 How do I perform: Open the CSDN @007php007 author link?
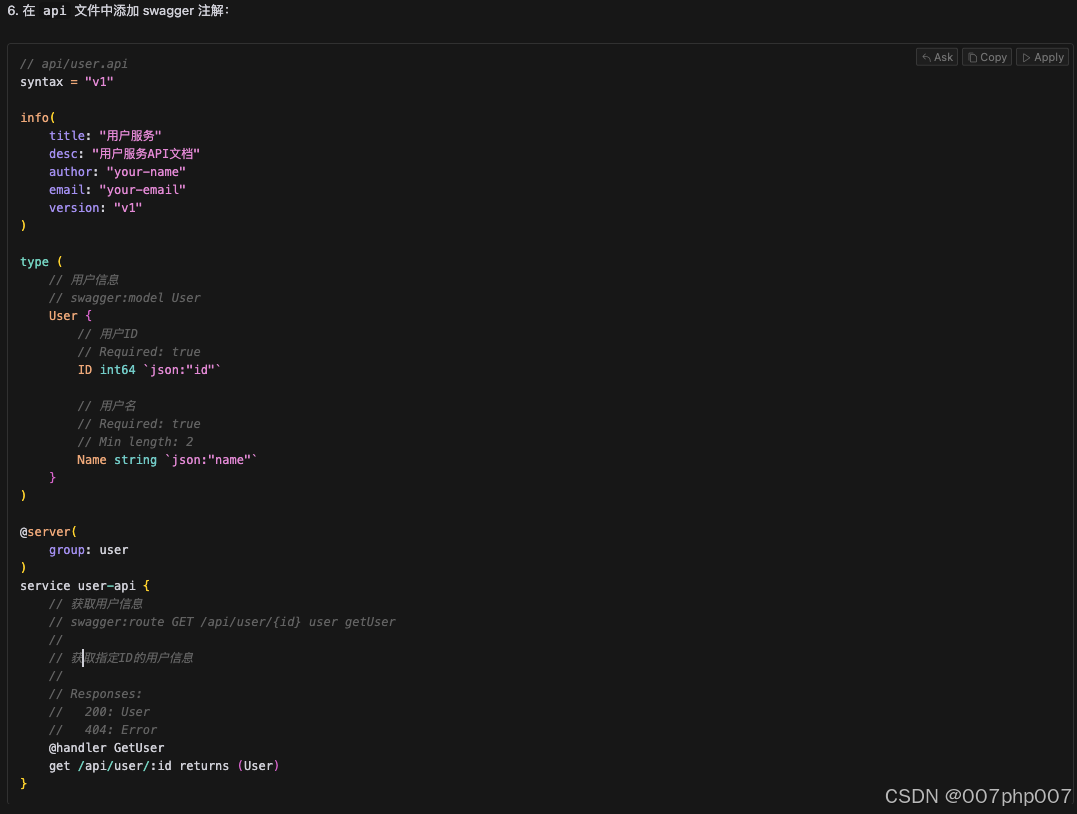976,796
